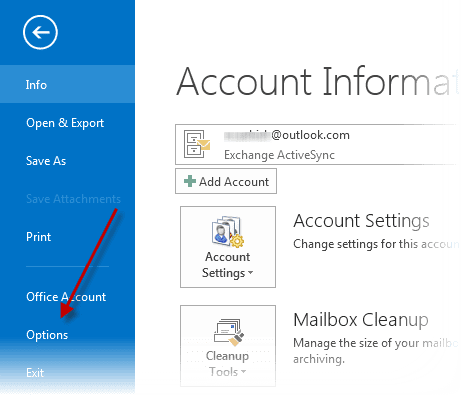Choose Save As in the sidebar

tap(46, 161)
